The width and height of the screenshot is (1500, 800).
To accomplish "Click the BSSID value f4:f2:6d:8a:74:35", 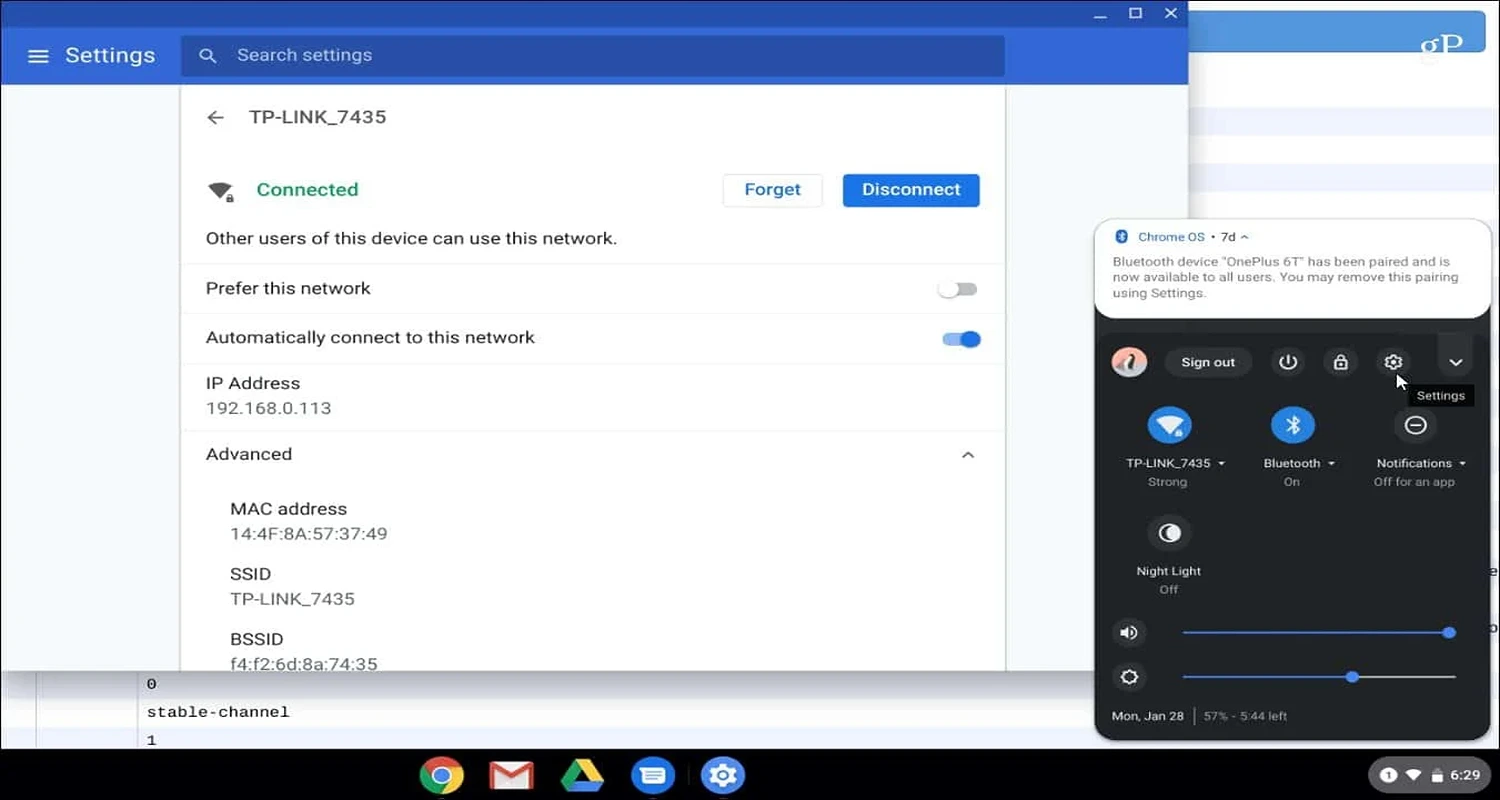I will [x=304, y=664].
